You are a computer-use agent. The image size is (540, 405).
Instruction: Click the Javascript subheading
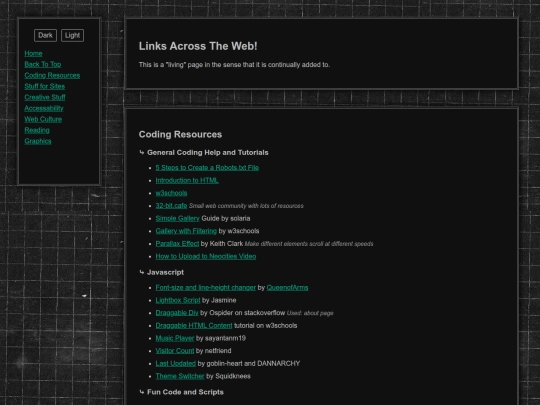(x=165, y=272)
